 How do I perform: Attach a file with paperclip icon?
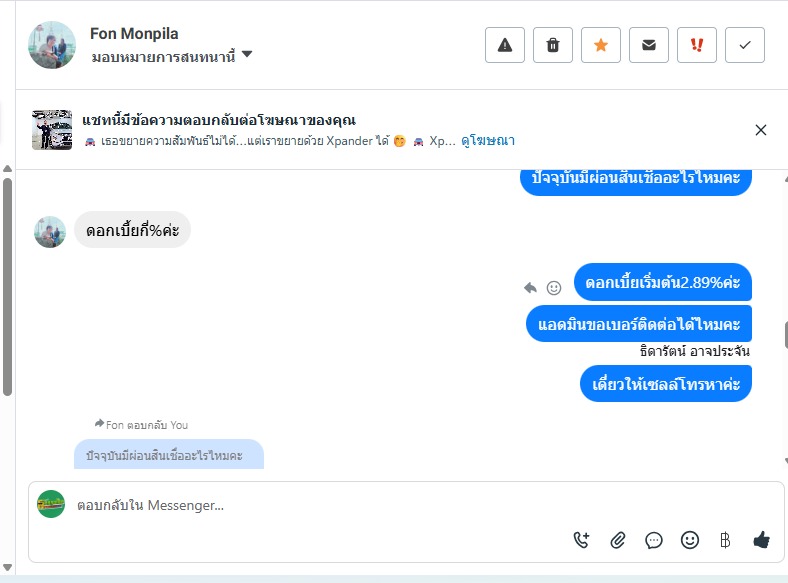[x=618, y=540]
